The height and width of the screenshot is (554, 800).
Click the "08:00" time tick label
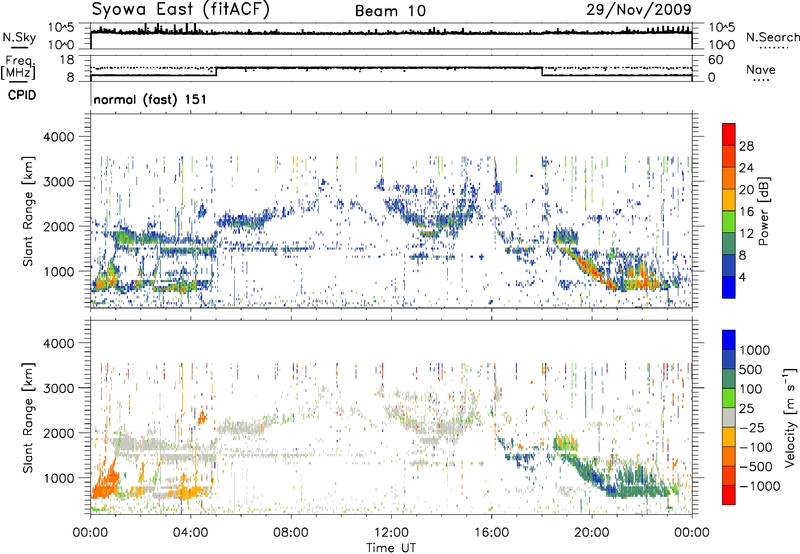tap(291, 533)
